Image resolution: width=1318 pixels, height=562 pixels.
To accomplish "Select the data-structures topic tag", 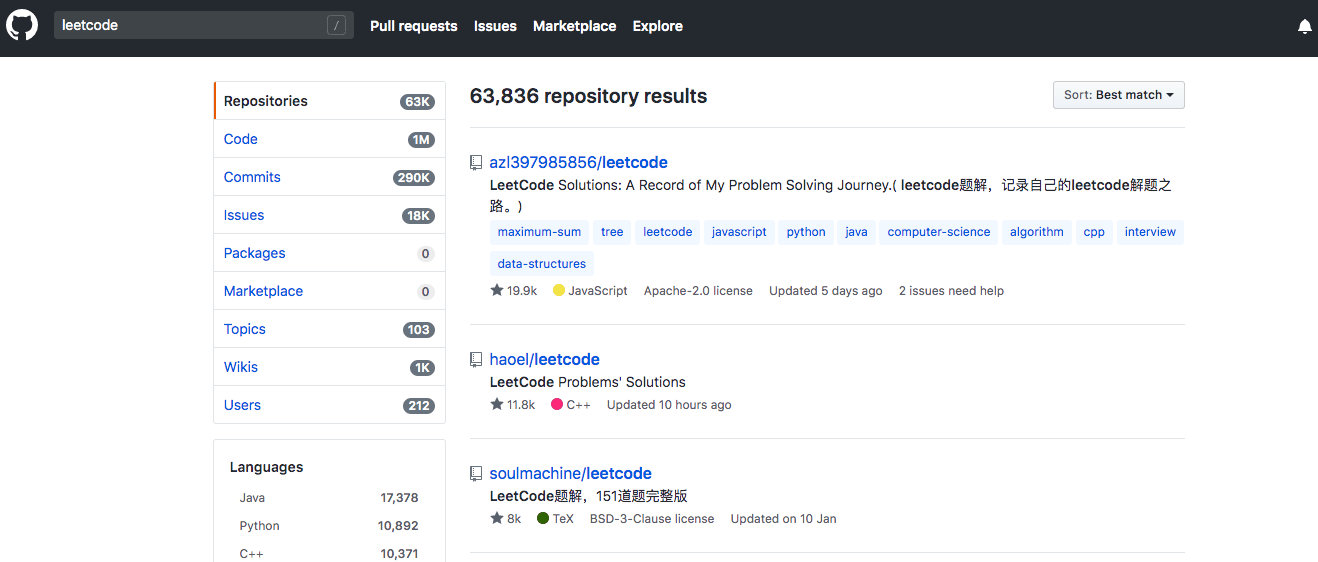I will click(542, 264).
